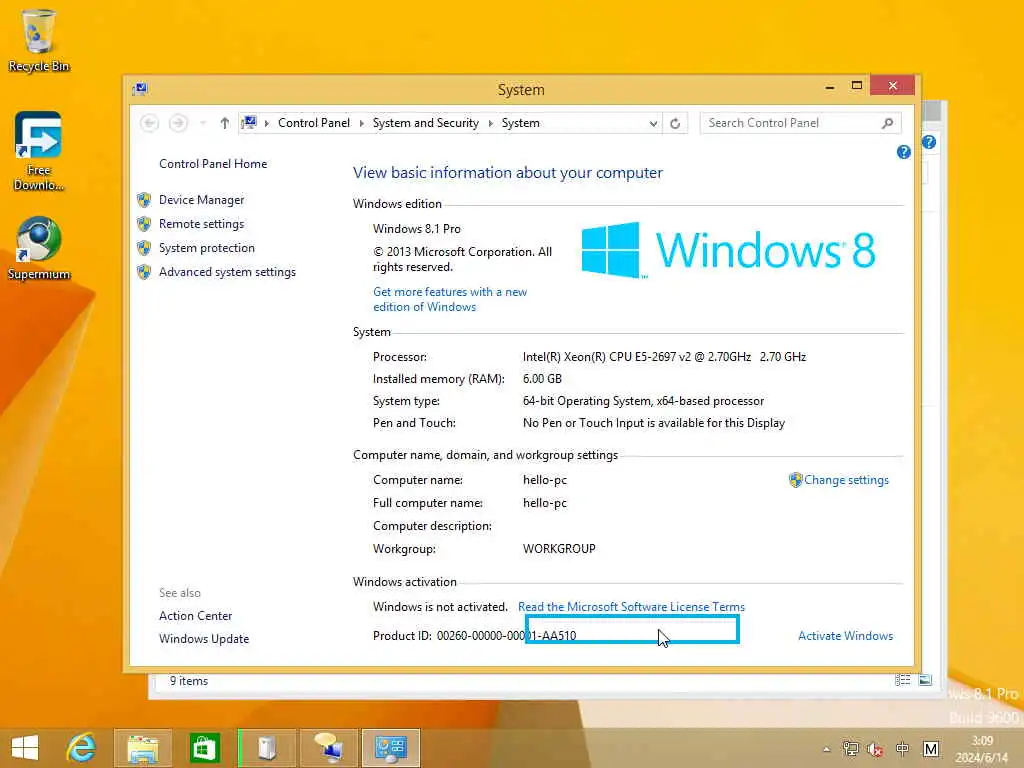Viewport: 1024px width, 768px height.
Task: Open the Recycle Bin desktop icon
Action: point(39,40)
